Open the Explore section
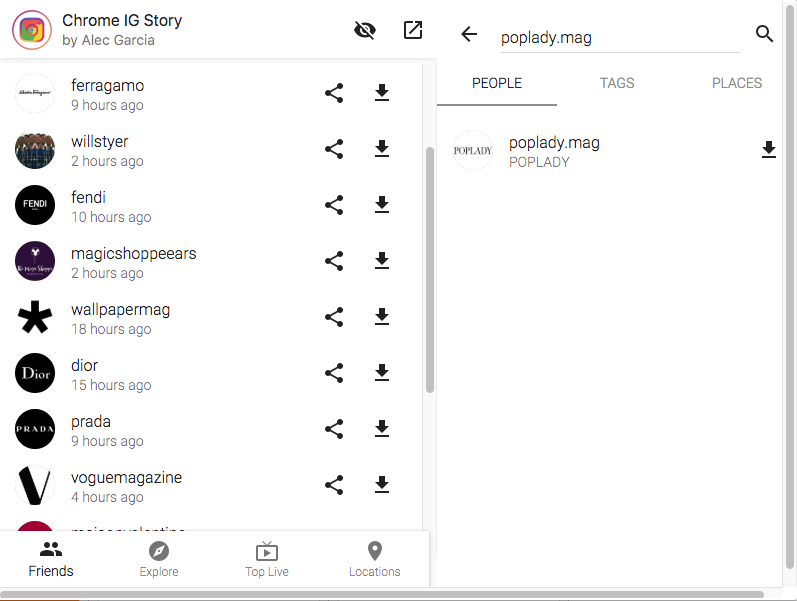 [159, 559]
